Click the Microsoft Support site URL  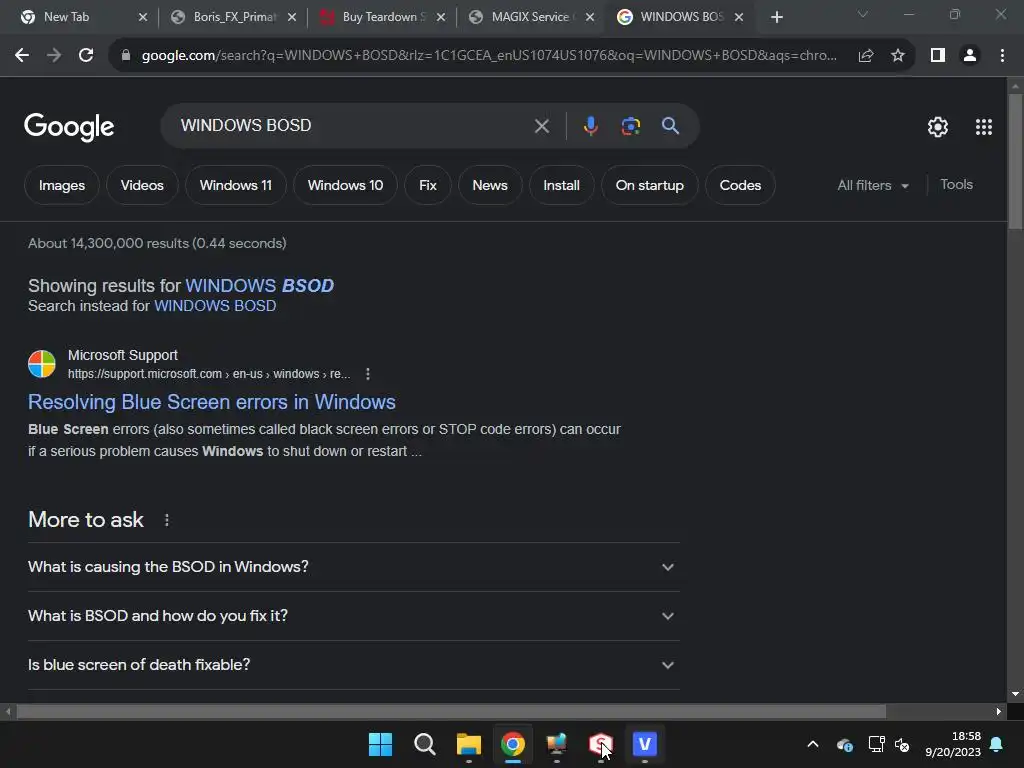209,374
